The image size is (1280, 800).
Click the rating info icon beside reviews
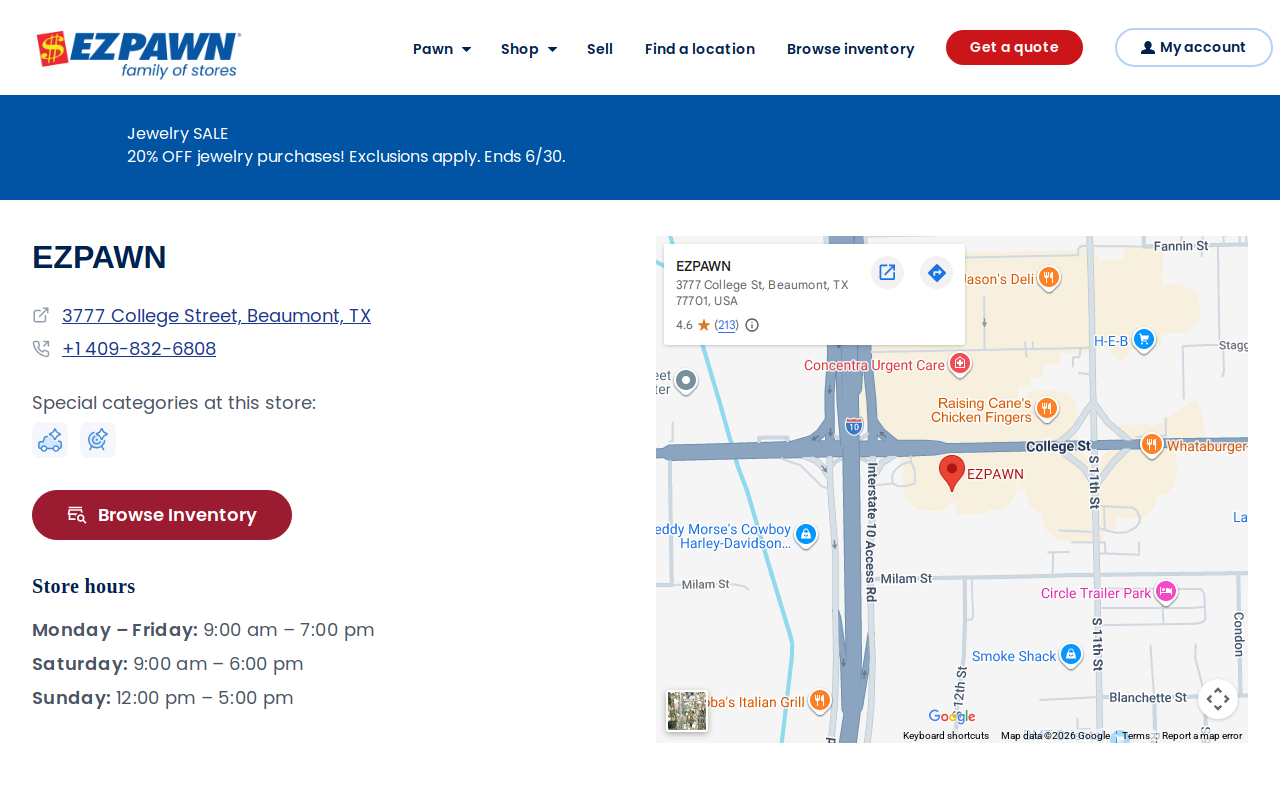752,325
